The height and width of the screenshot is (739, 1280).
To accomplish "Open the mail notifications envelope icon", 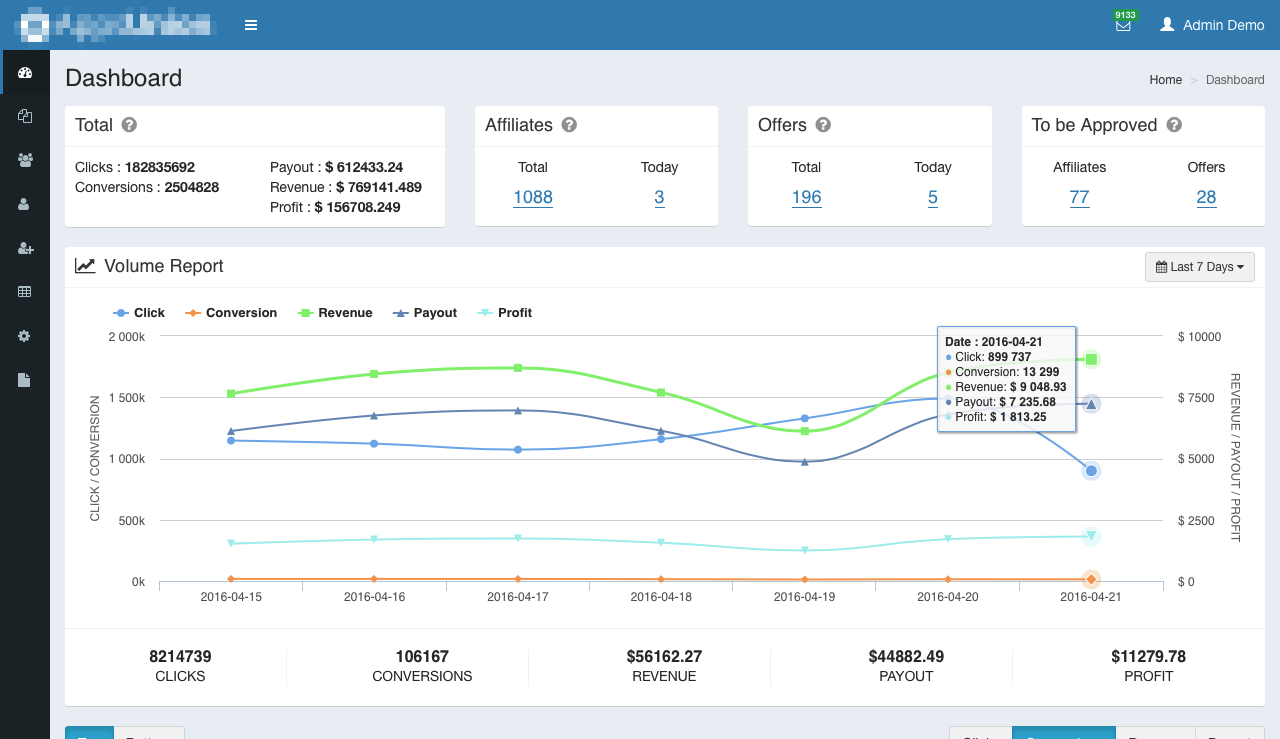I will tap(1123, 26).
